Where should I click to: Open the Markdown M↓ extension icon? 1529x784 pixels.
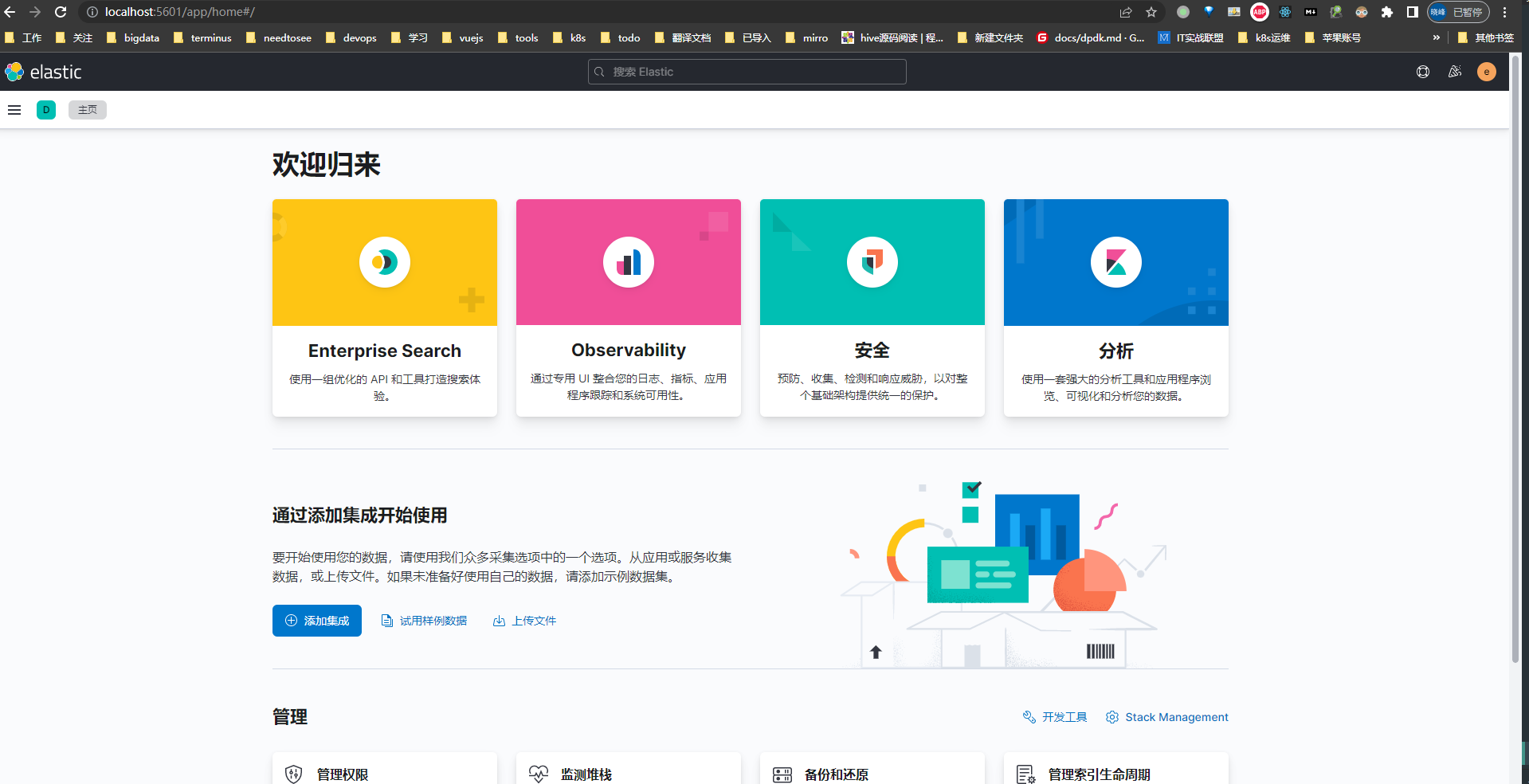pos(1311,12)
